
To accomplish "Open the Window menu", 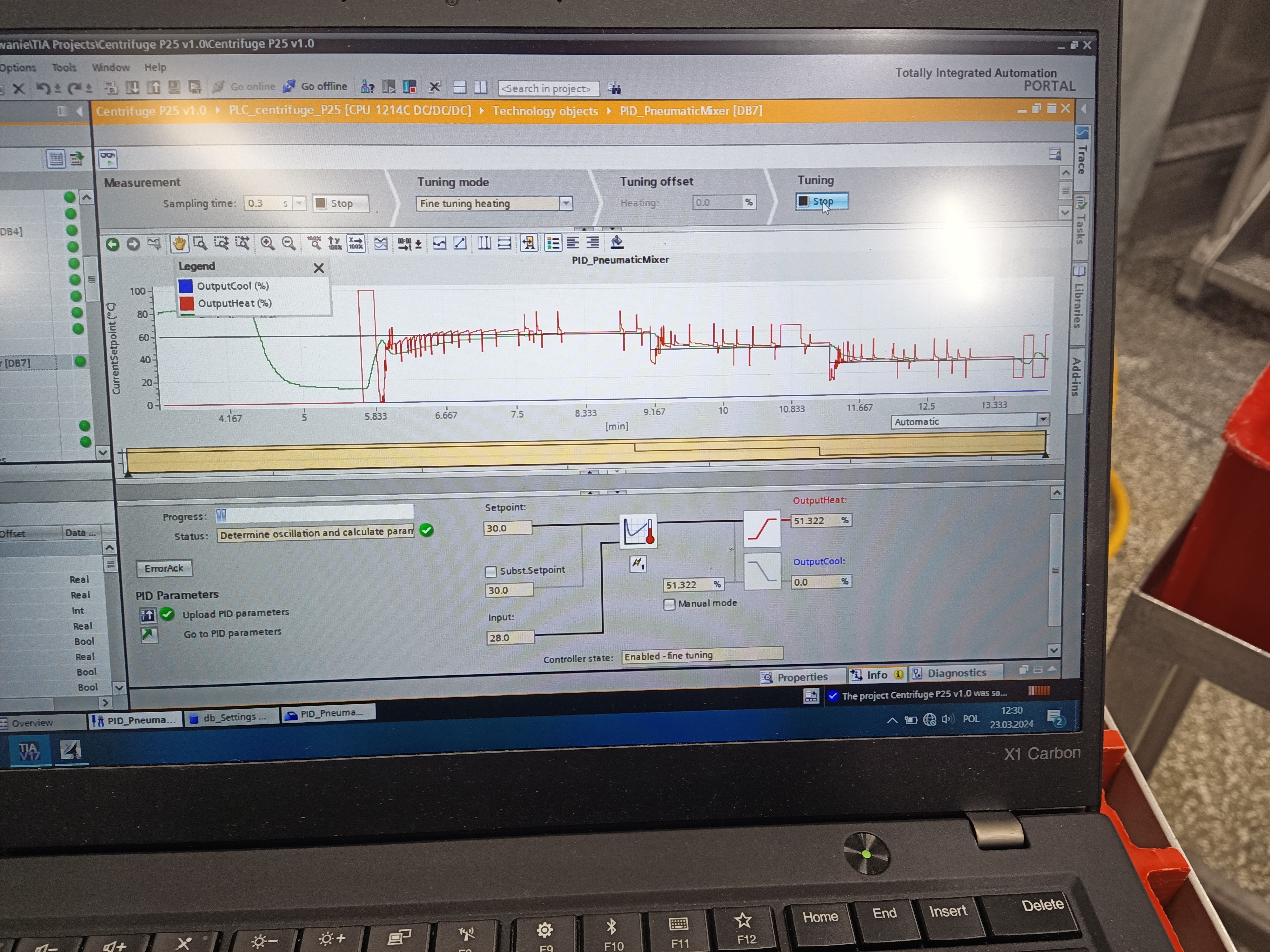I will pyautogui.click(x=111, y=68).
